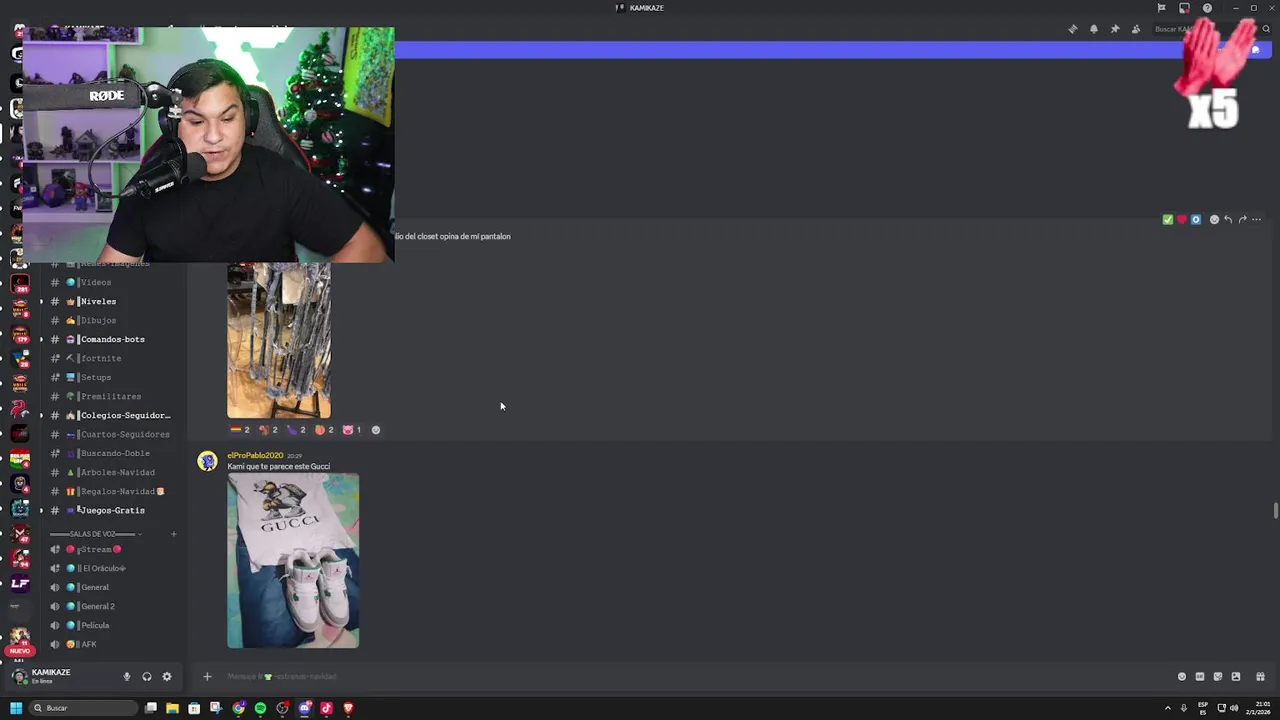
Task: Expand threads under Colegios-Seguidores channel
Action: (x=41, y=416)
